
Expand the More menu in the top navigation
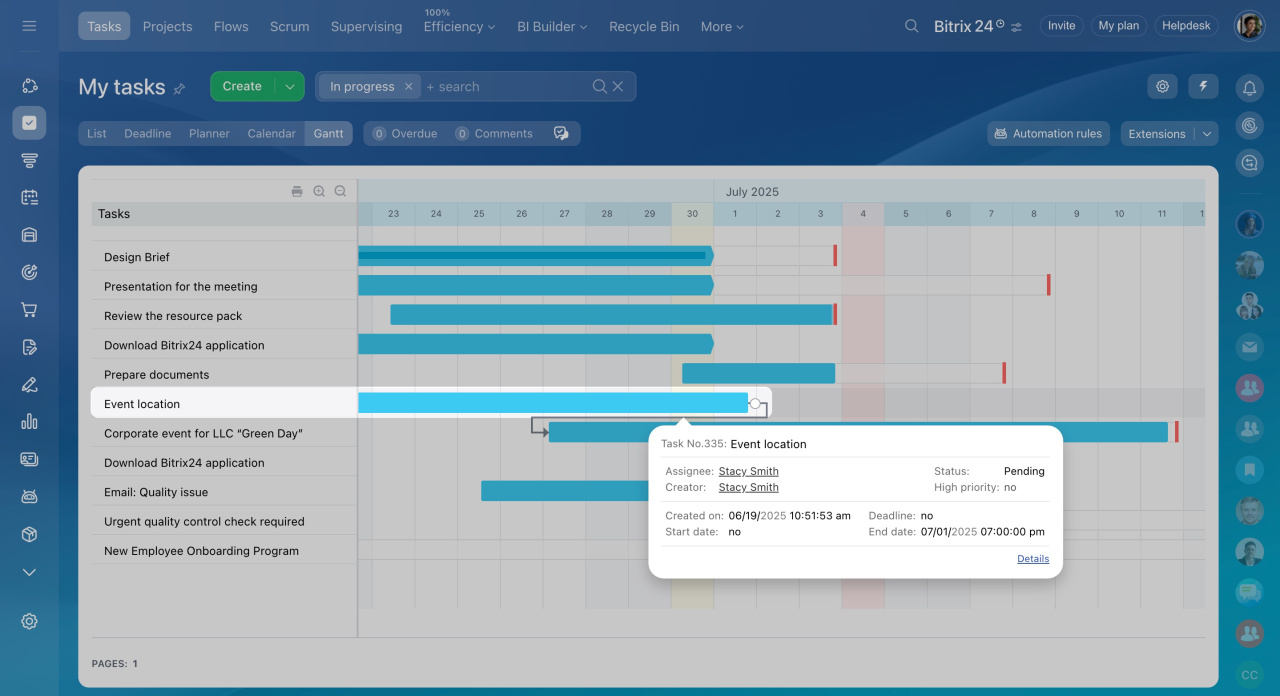pos(722,27)
